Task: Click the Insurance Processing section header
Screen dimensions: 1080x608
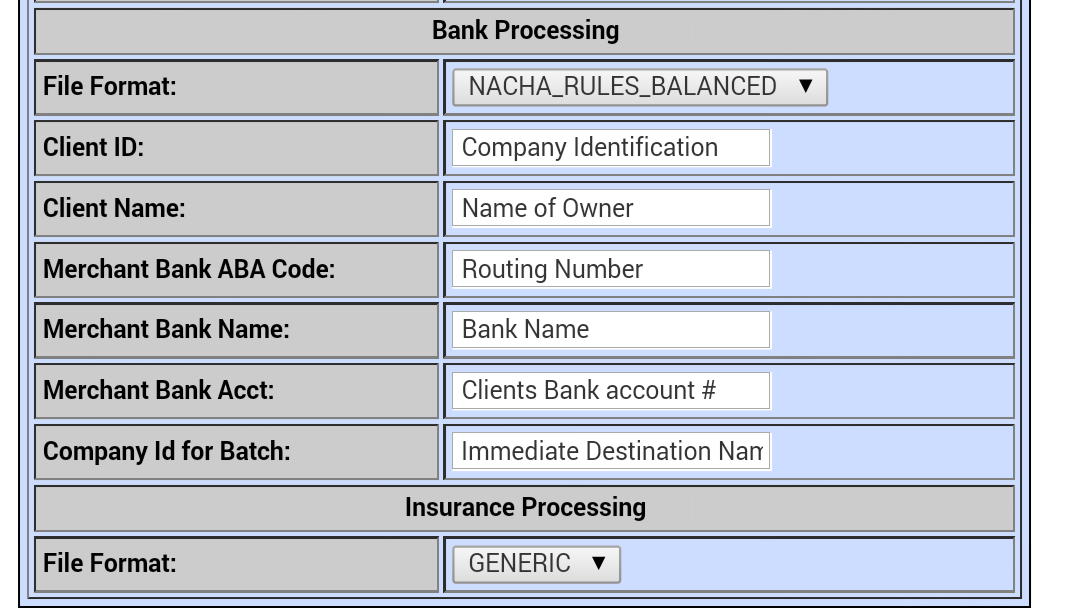Action: click(x=524, y=507)
